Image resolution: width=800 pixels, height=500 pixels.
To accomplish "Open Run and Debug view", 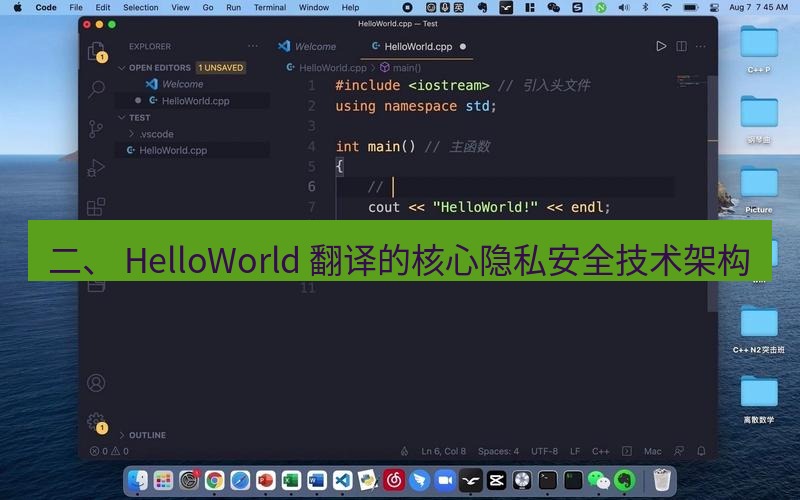I will coord(96,168).
